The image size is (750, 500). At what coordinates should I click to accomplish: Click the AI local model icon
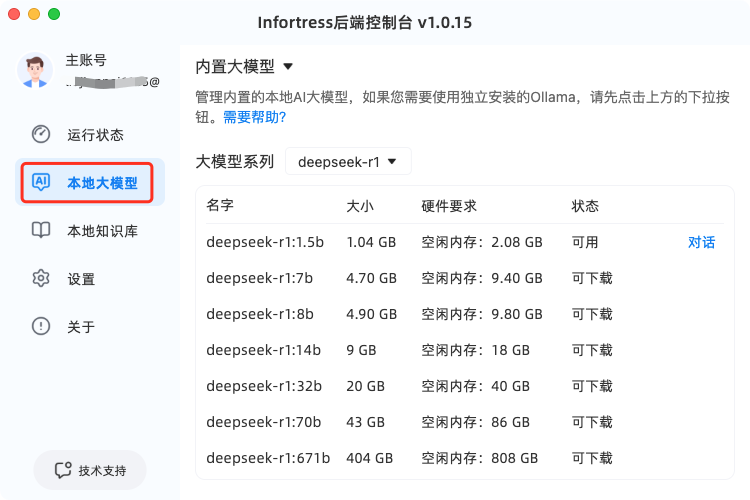[41, 182]
